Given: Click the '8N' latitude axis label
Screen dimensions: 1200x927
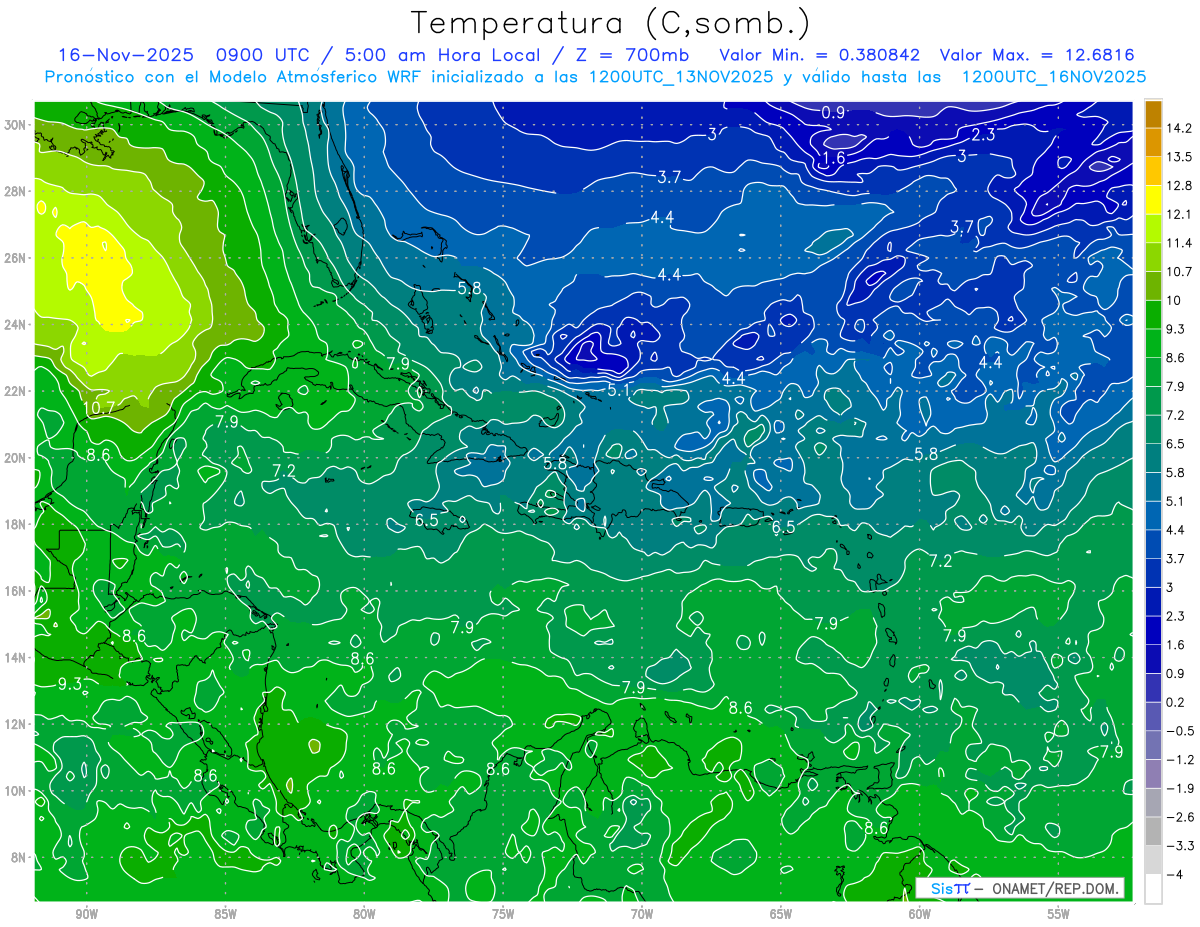Looking at the screenshot, I should pos(20,857).
